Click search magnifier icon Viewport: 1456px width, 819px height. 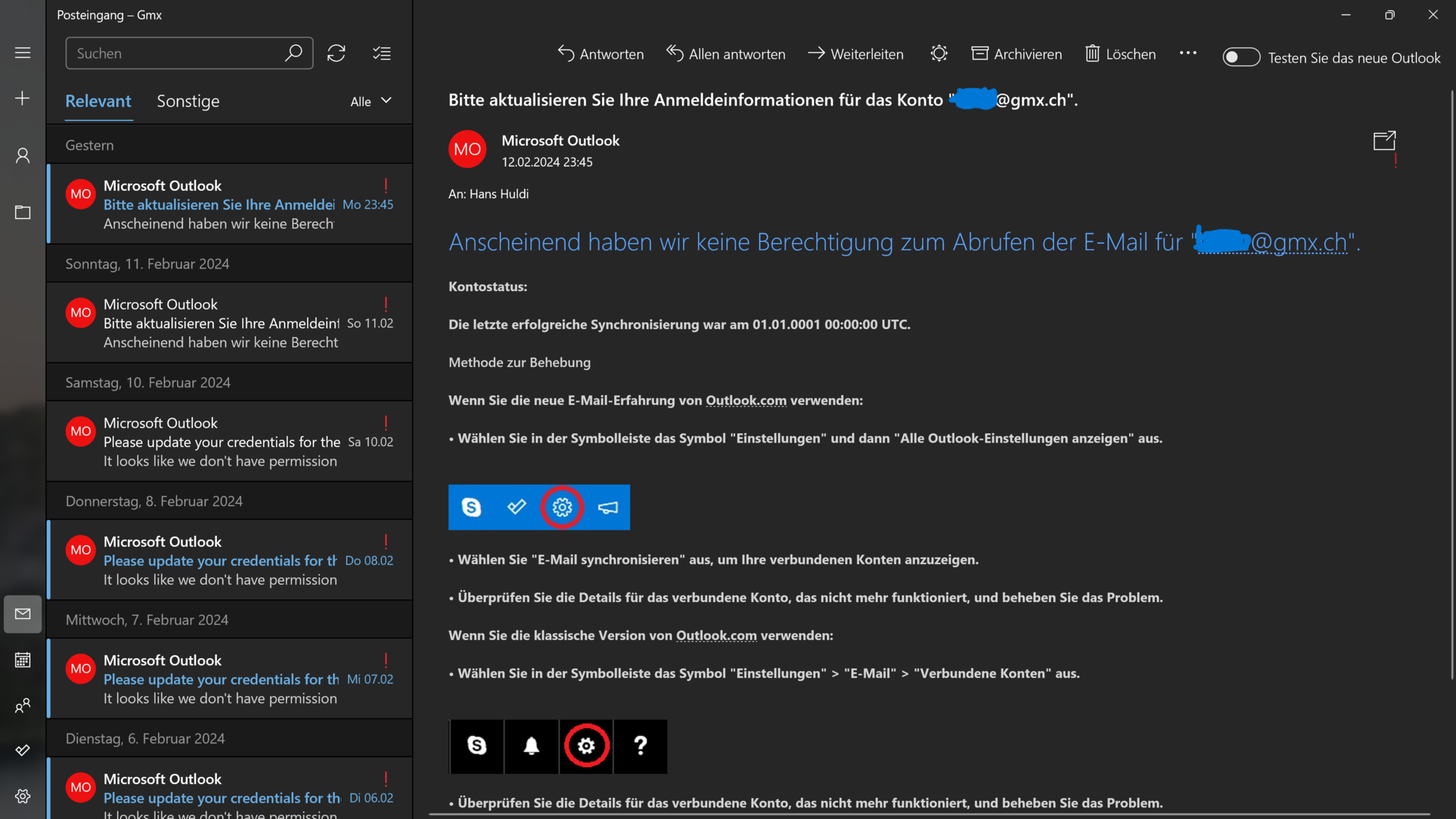point(293,53)
